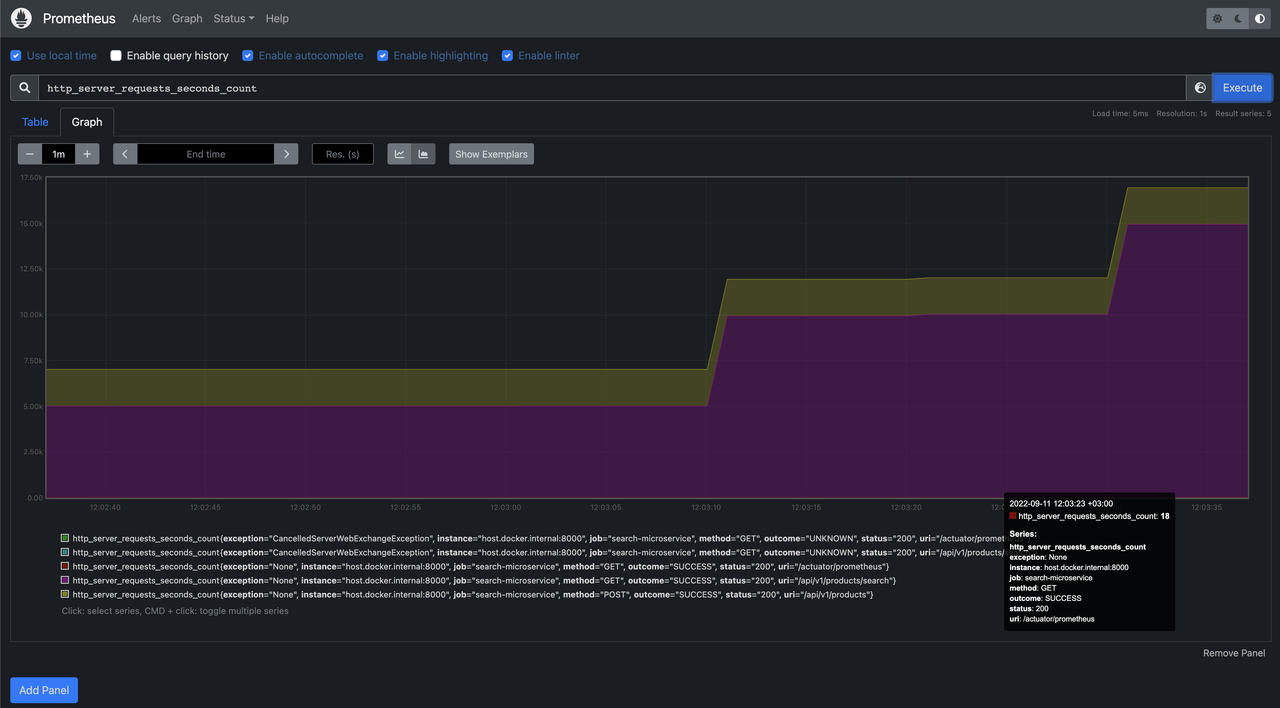Select the /api/v1/products/search legend series
The width and height of the screenshot is (1280, 708).
(x=478, y=581)
